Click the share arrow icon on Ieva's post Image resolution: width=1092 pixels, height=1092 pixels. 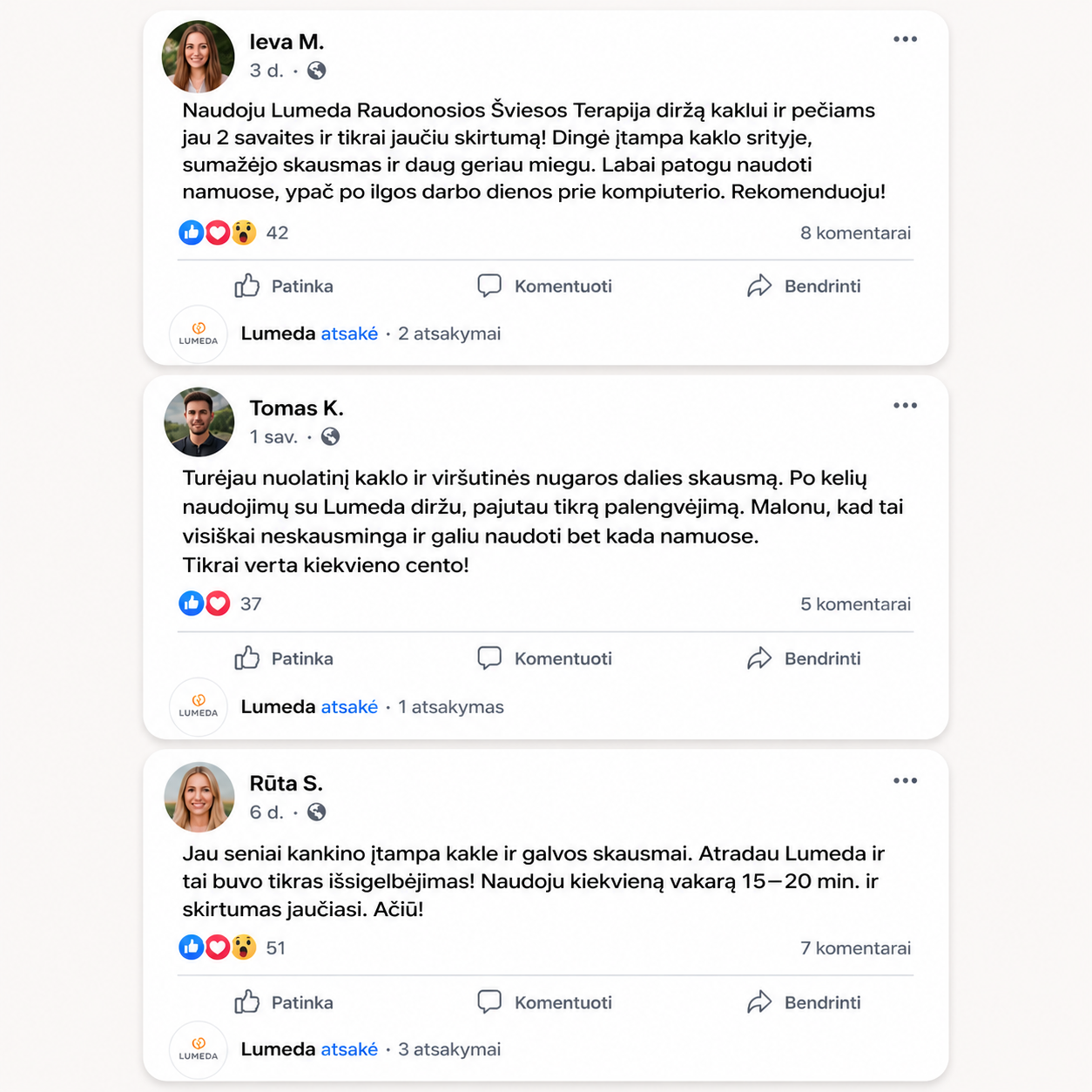point(759,286)
